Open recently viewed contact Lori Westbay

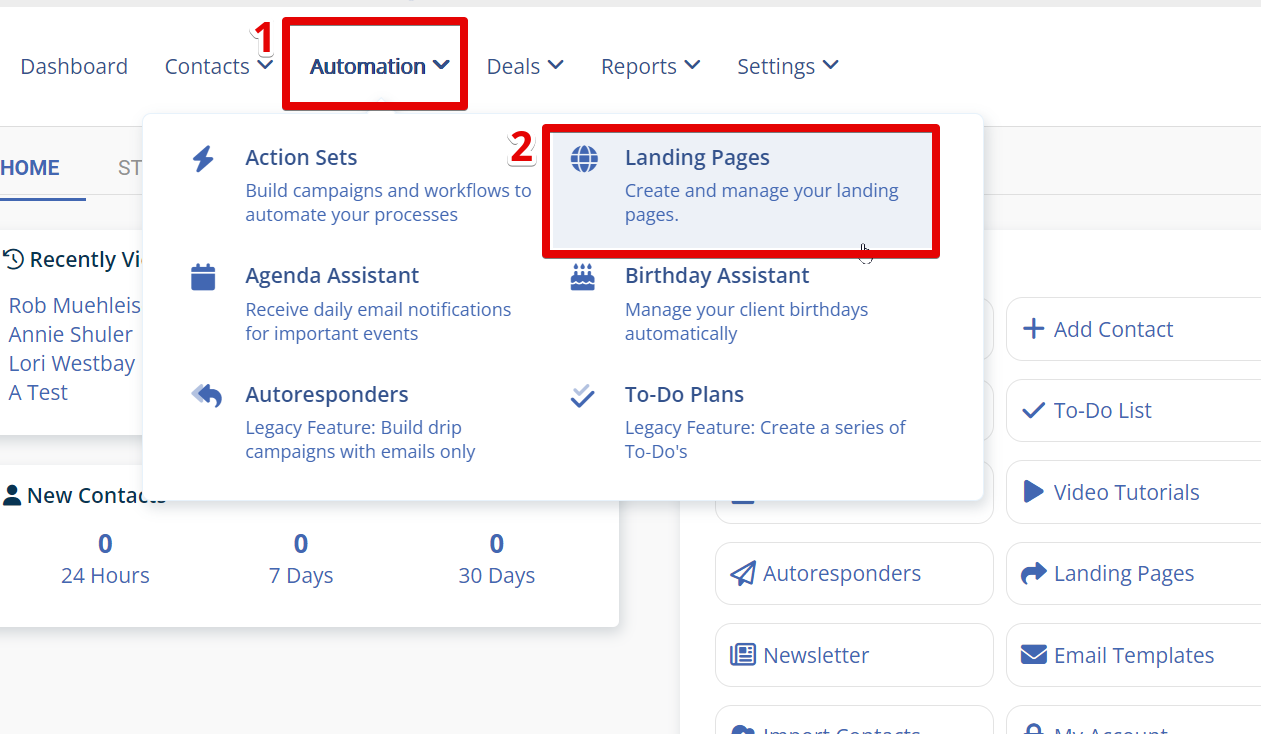(72, 363)
